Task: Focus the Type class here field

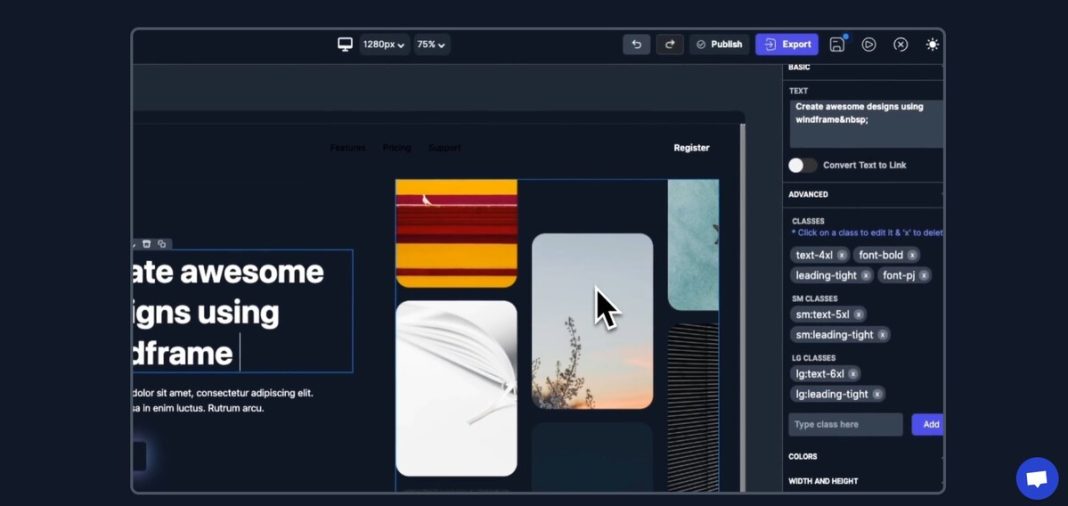Action: (845, 424)
